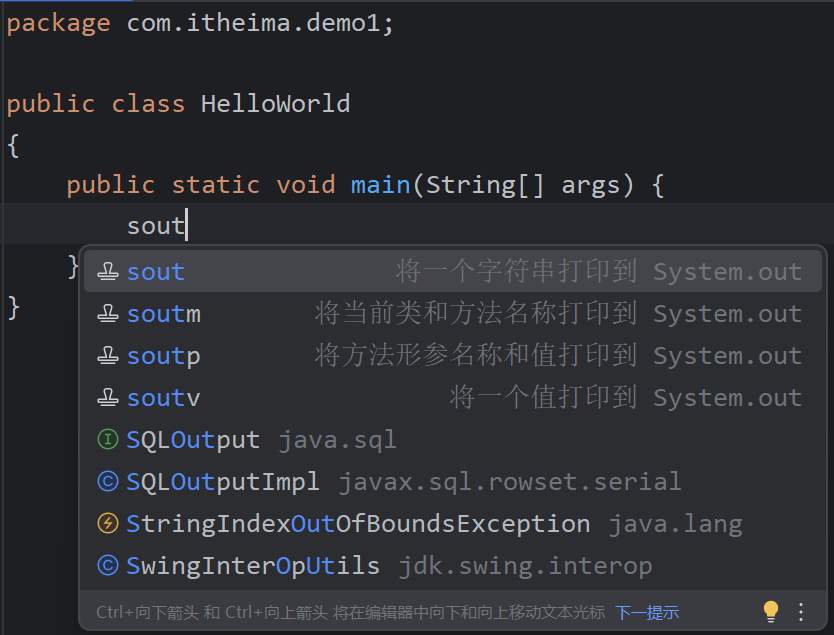Click the exception icon for StringIndexOutOfBoundsException

108,523
